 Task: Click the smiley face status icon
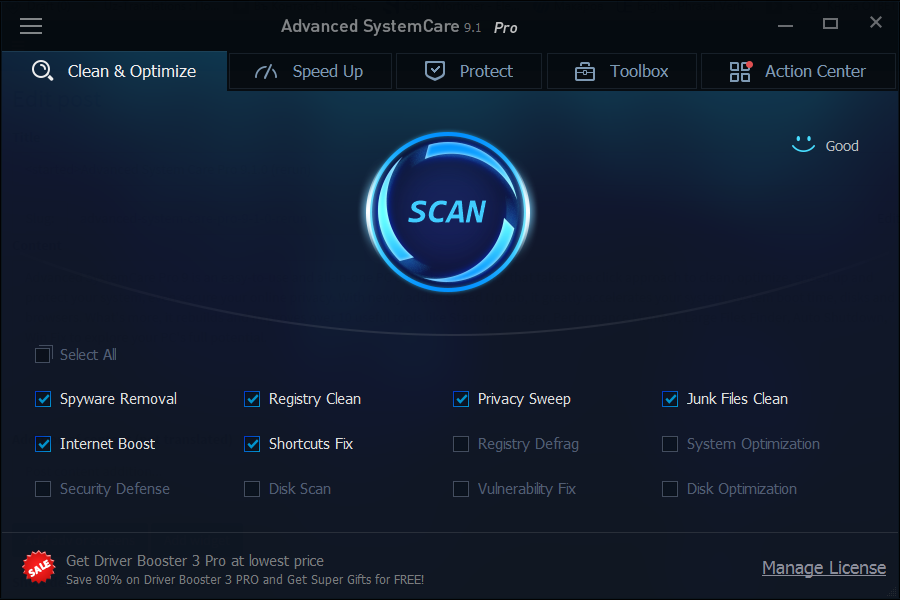(803, 145)
